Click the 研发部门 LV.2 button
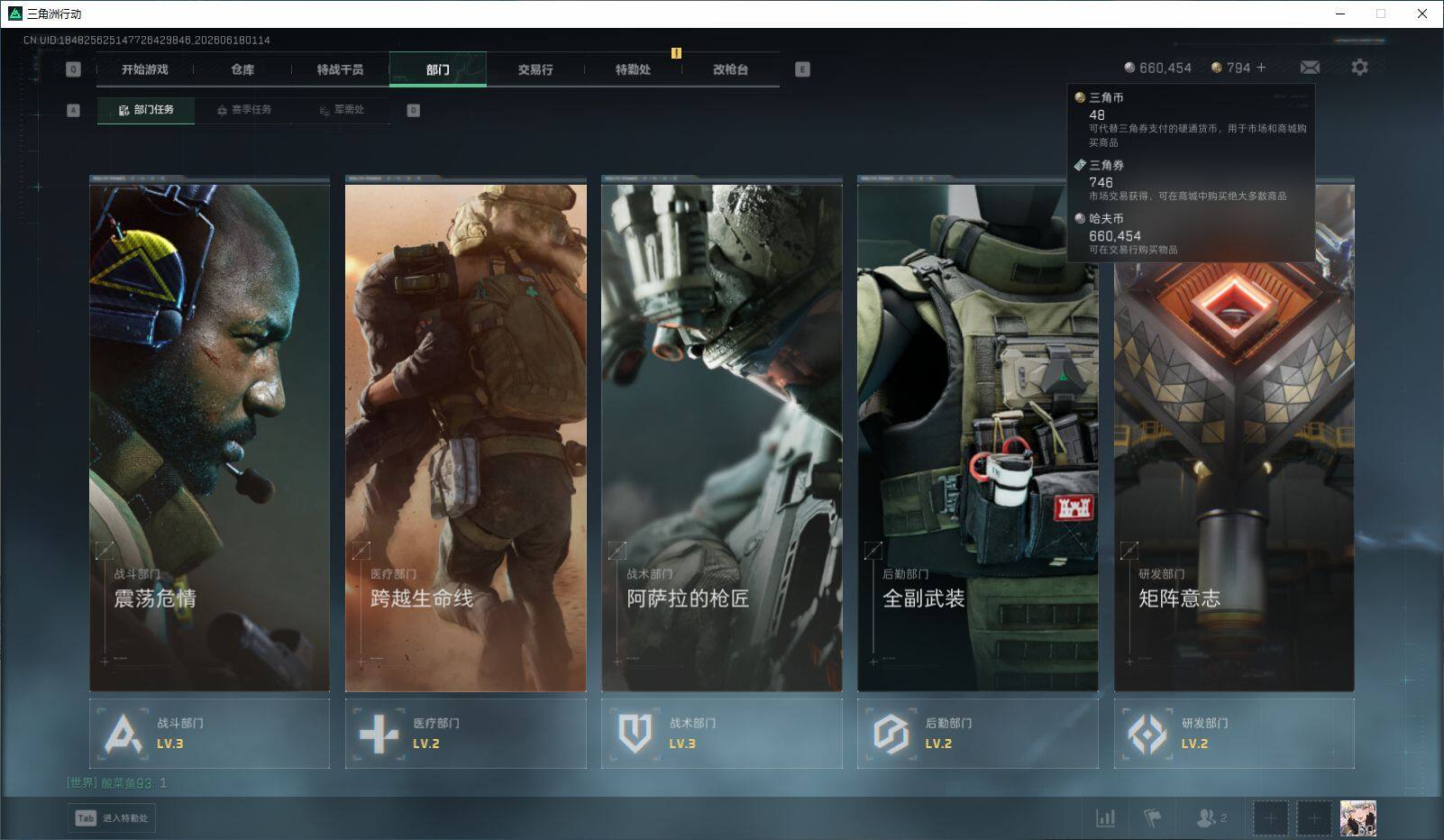Screen dimensions: 1444x840 click(1233, 734)
